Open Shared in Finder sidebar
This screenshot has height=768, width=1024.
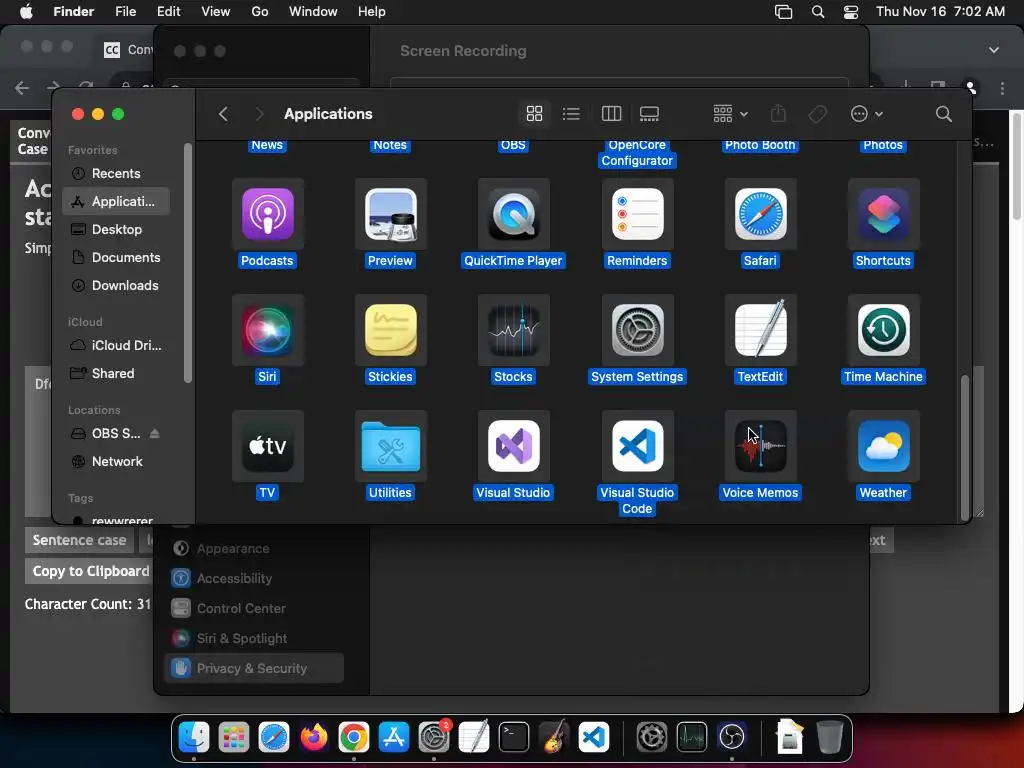pyautogui.click(x=116, y=373)
